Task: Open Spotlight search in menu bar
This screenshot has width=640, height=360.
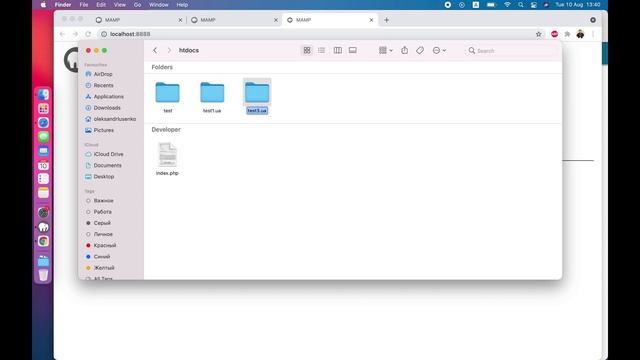Action: pos(520,5)
